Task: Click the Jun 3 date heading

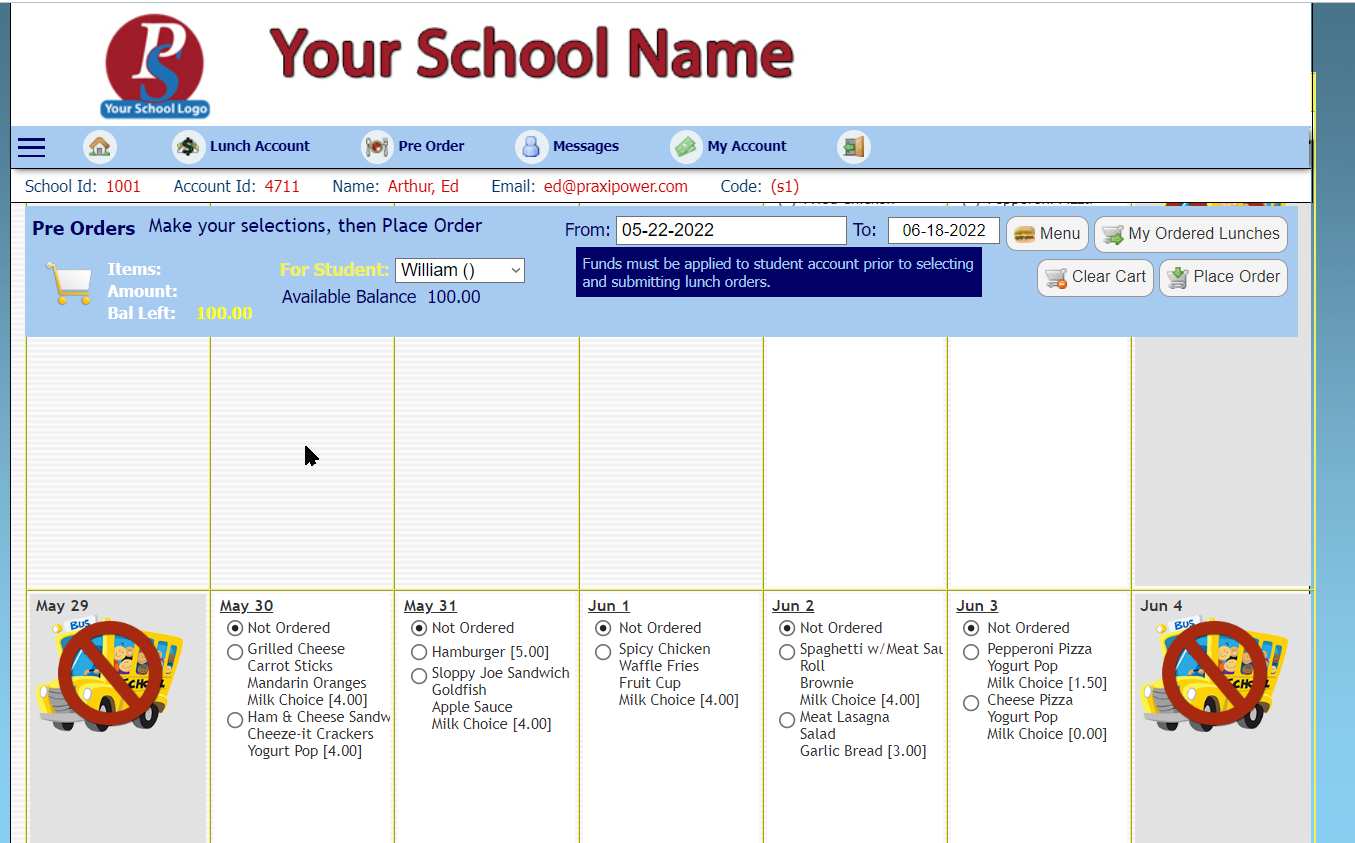Action: pos(977,606)
